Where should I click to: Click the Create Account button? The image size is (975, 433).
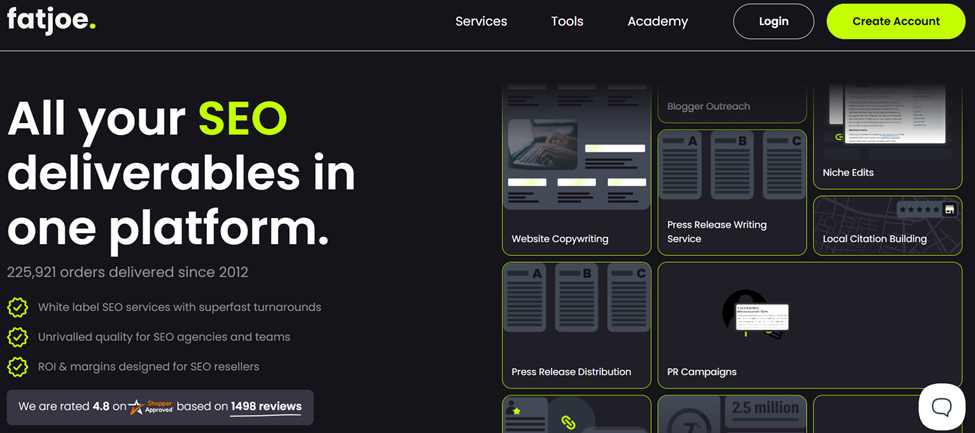(895, 21)
